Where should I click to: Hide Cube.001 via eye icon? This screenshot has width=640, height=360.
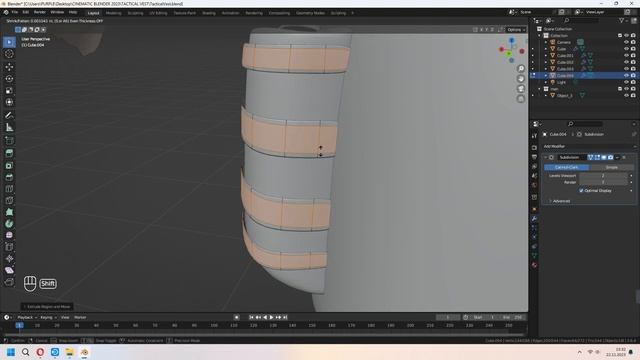pos(626,56)
